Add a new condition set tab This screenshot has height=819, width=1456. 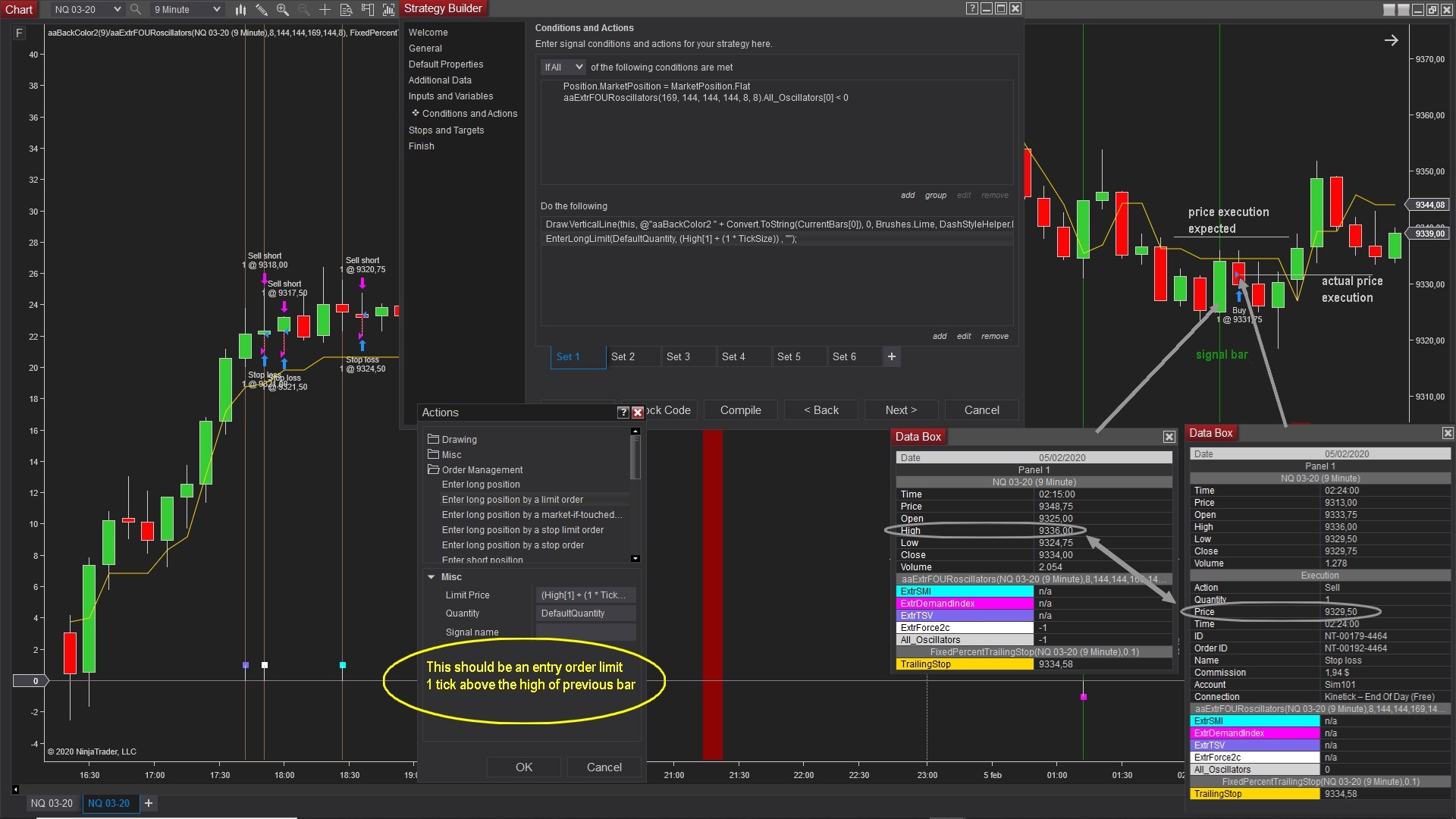(892, 356)
